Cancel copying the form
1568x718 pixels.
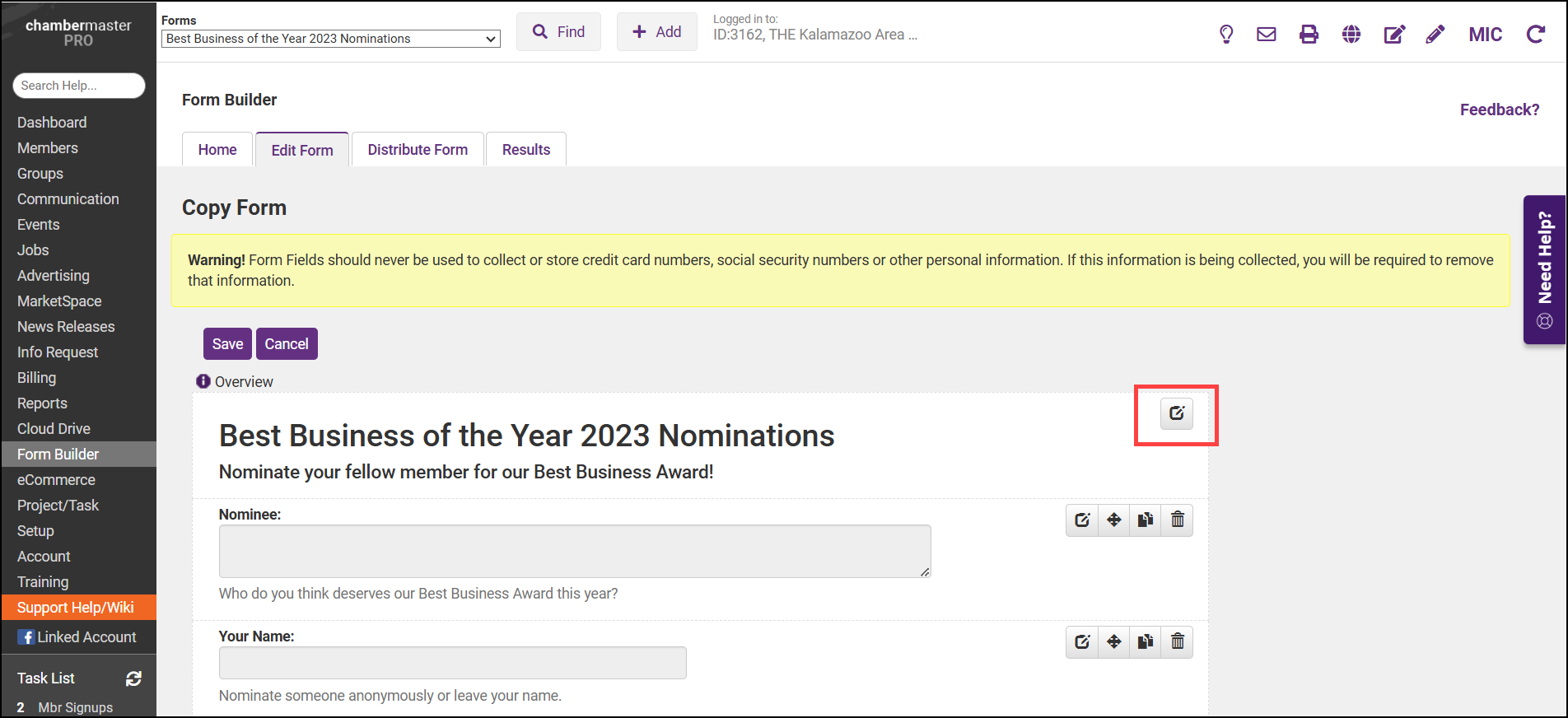point(287,344)
